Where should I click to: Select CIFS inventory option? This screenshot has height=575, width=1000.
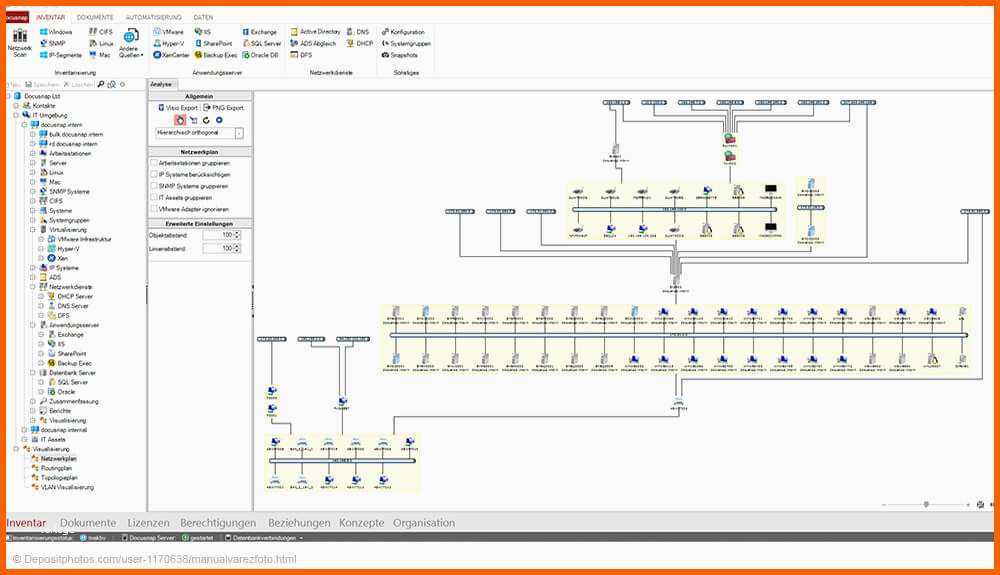click(101, 32)
